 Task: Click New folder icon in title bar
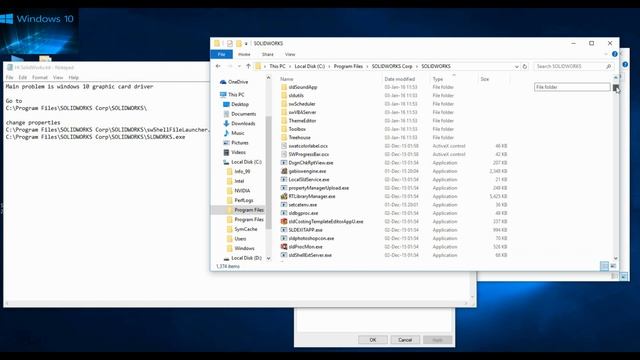tap(239, 43)
